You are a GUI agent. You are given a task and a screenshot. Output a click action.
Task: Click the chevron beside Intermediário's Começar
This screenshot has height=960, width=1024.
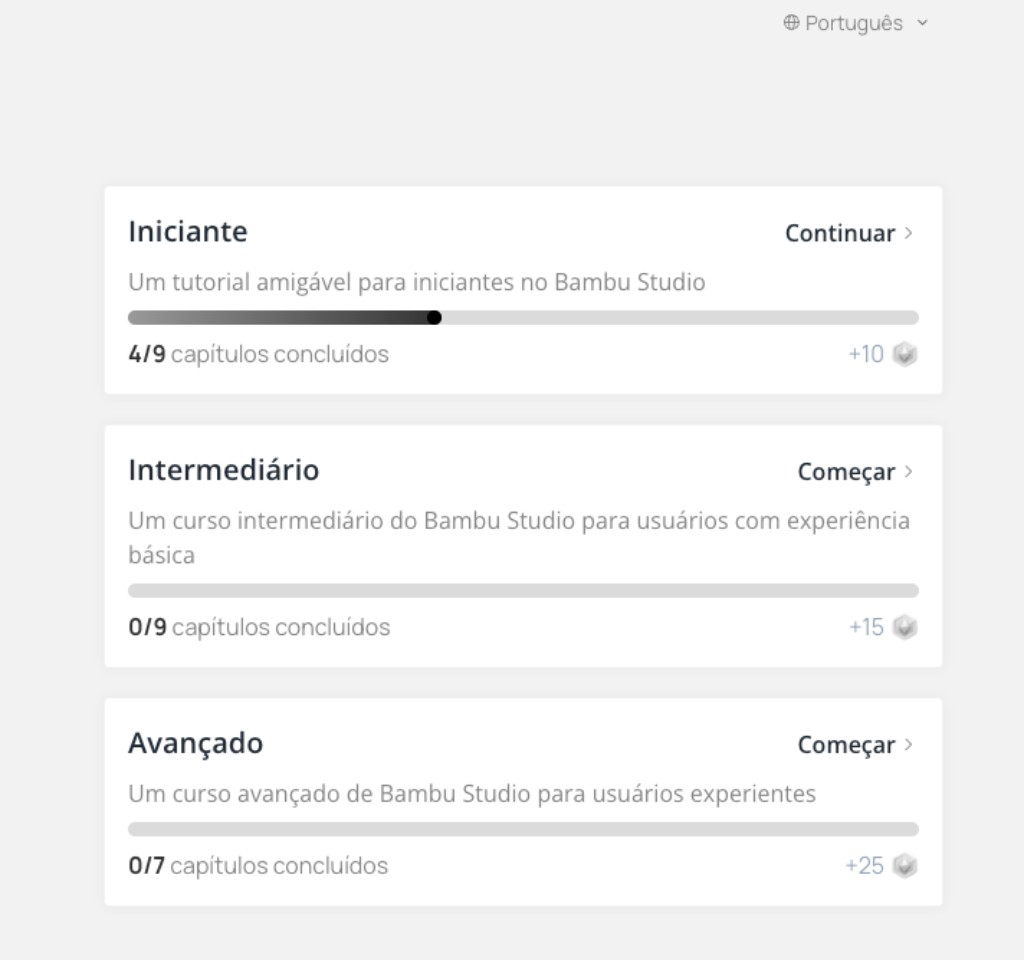(908, 472)
